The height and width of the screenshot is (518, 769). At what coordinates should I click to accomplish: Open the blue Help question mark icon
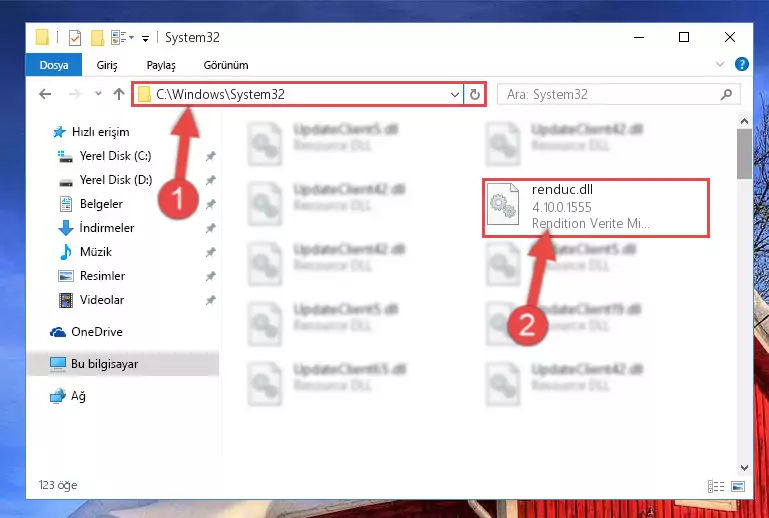click(x=742, y=64)
